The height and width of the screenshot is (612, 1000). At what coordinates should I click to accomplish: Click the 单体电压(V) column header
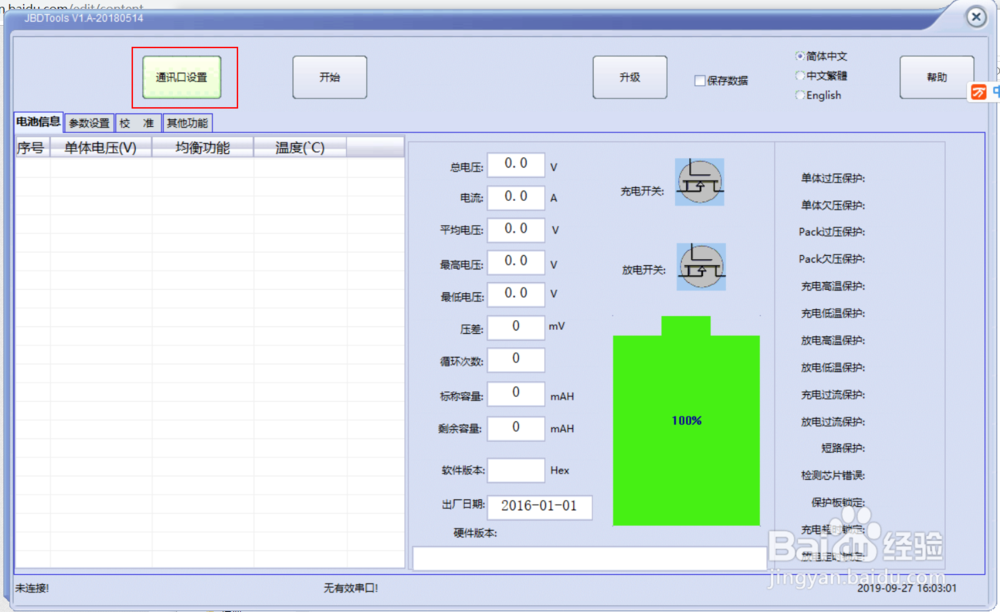coord(101,148)
